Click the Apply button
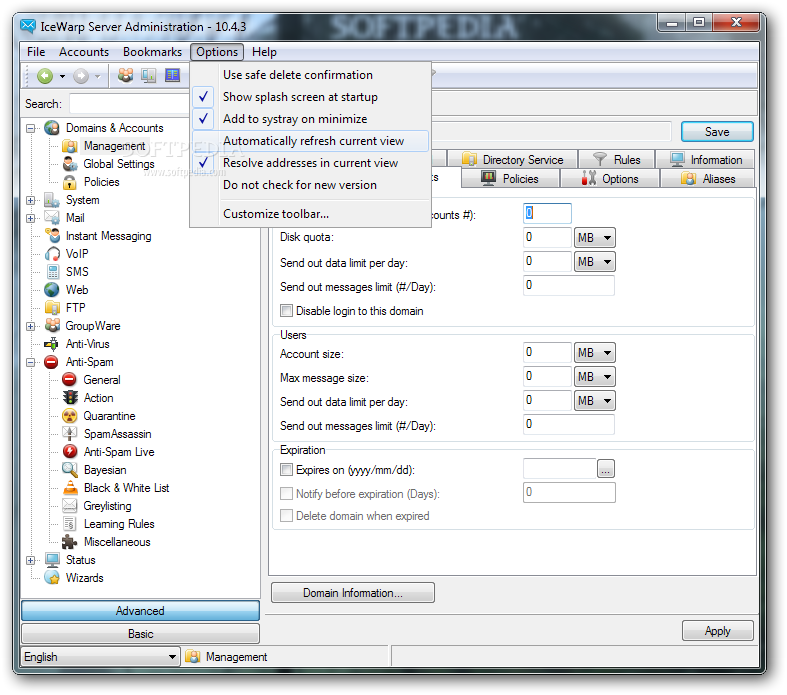 point(717,631)
